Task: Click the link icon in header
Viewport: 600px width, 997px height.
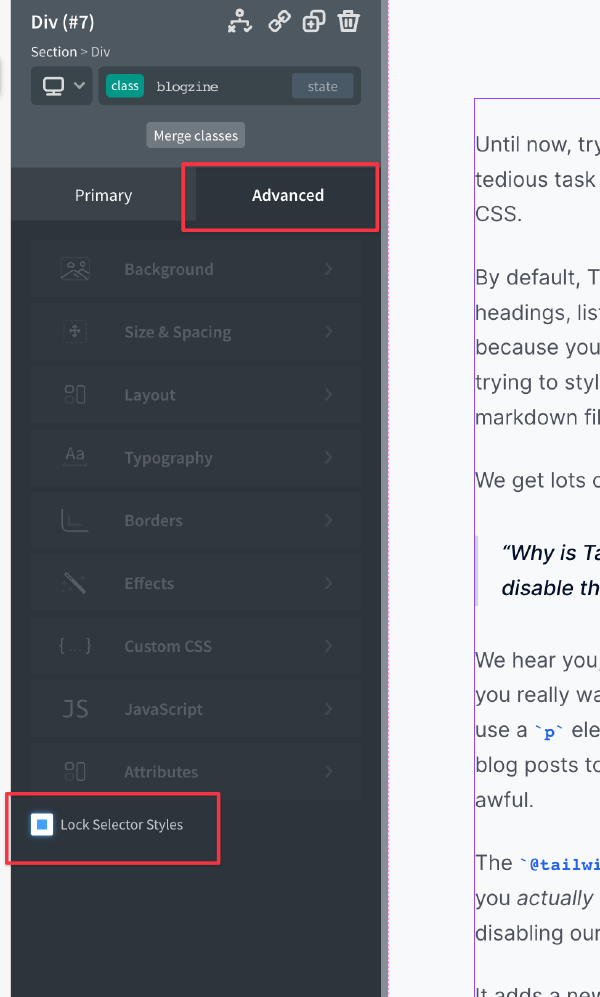Action: (279, 21)
